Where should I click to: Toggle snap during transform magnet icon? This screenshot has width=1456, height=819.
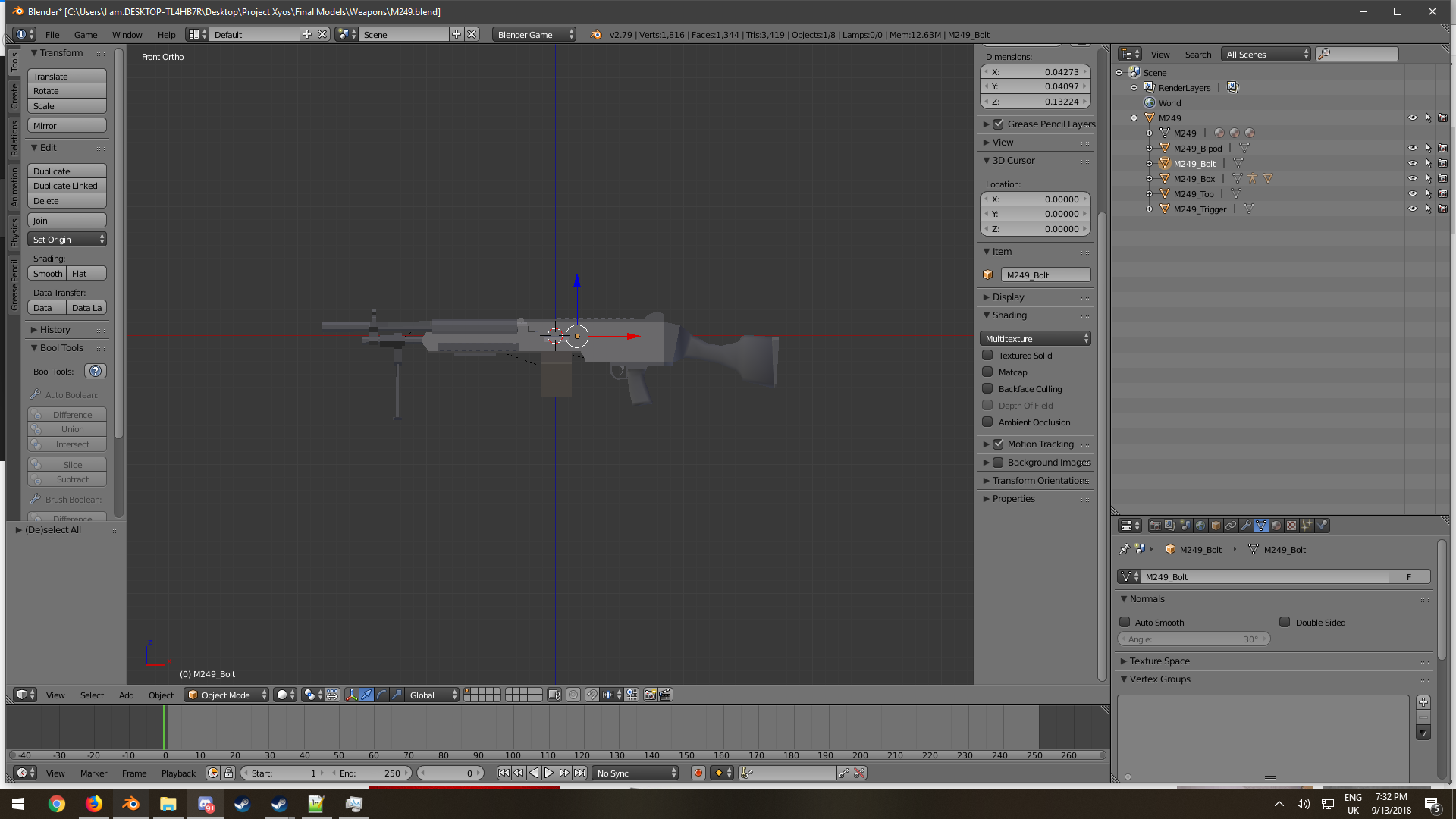tap(592, 695)
